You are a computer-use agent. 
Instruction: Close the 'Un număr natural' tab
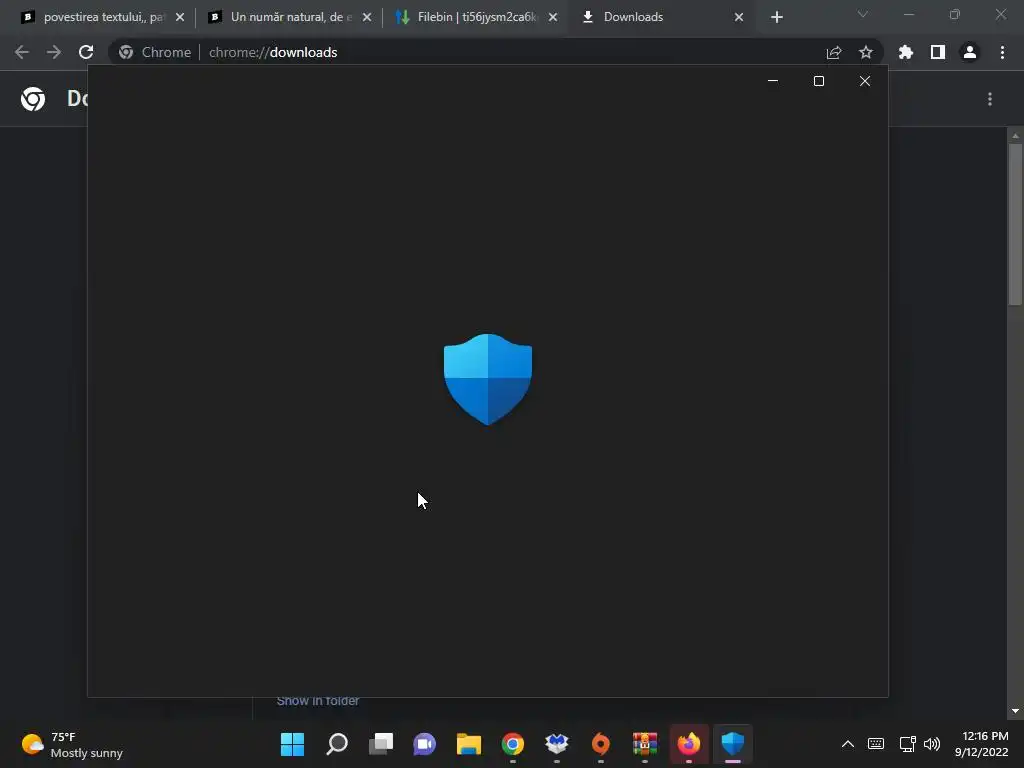(367, 17)
